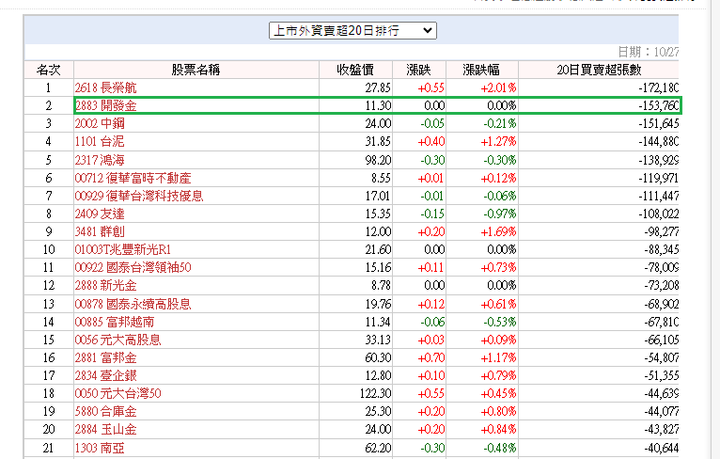The height and width of the screenshot is (459, 720).
Task: Open the 00885 富邦越南 link
Action: [x=115, y=322]
